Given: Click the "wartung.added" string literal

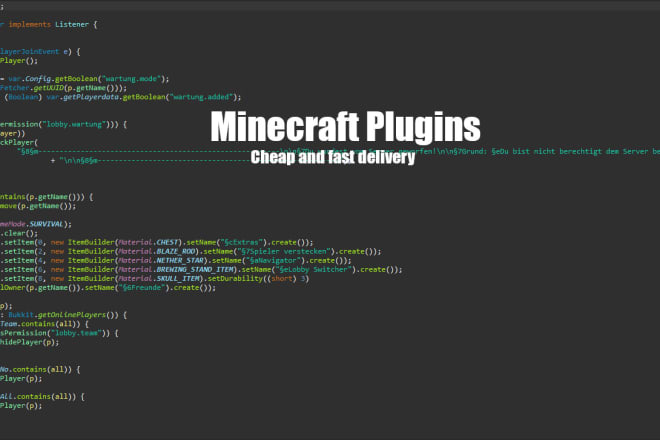Looking at the screenshot, I should [x=199, y=97].
